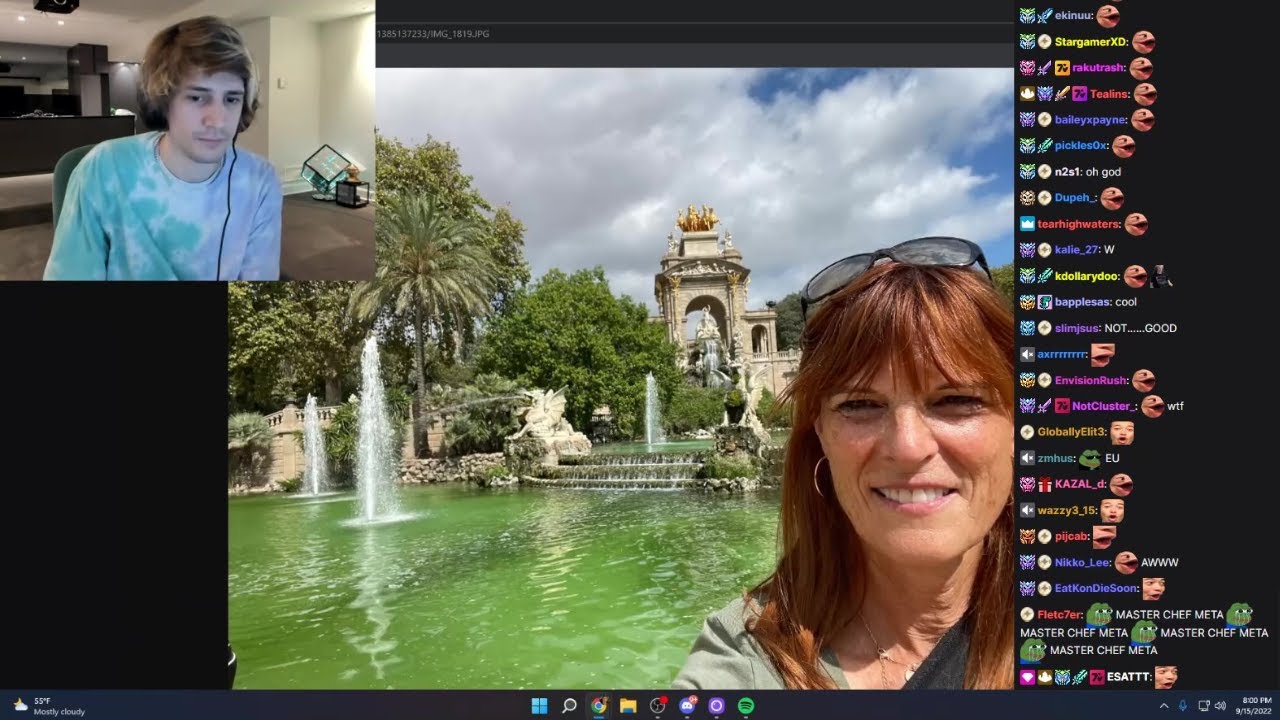Viewport: 1280px width, 720px height.
Task: Click the heart badge beside ESATTT
Action: (1027, 677)
